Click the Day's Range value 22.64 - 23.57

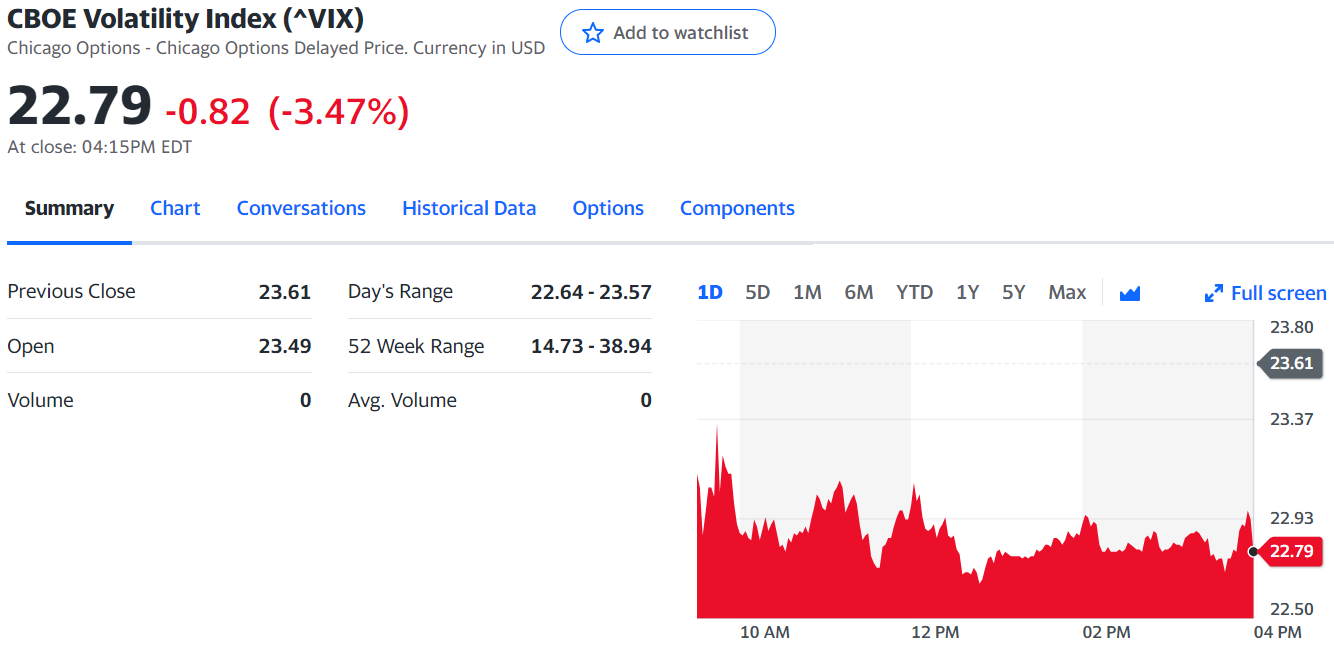click(591, 292)
